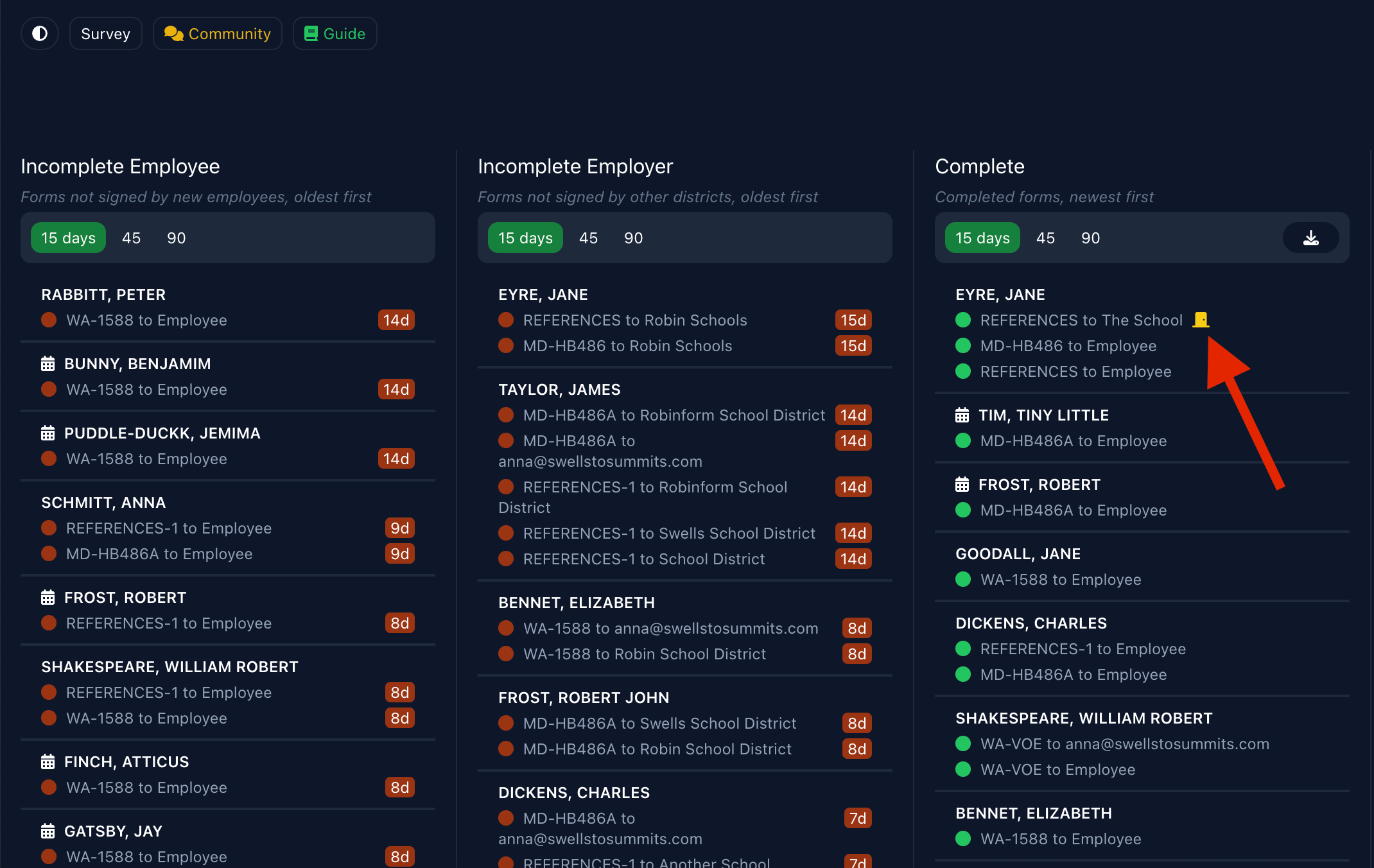Select 15 days tab in Incomplete Employer
1374x868 pixels.
click(x=525, y=238)
